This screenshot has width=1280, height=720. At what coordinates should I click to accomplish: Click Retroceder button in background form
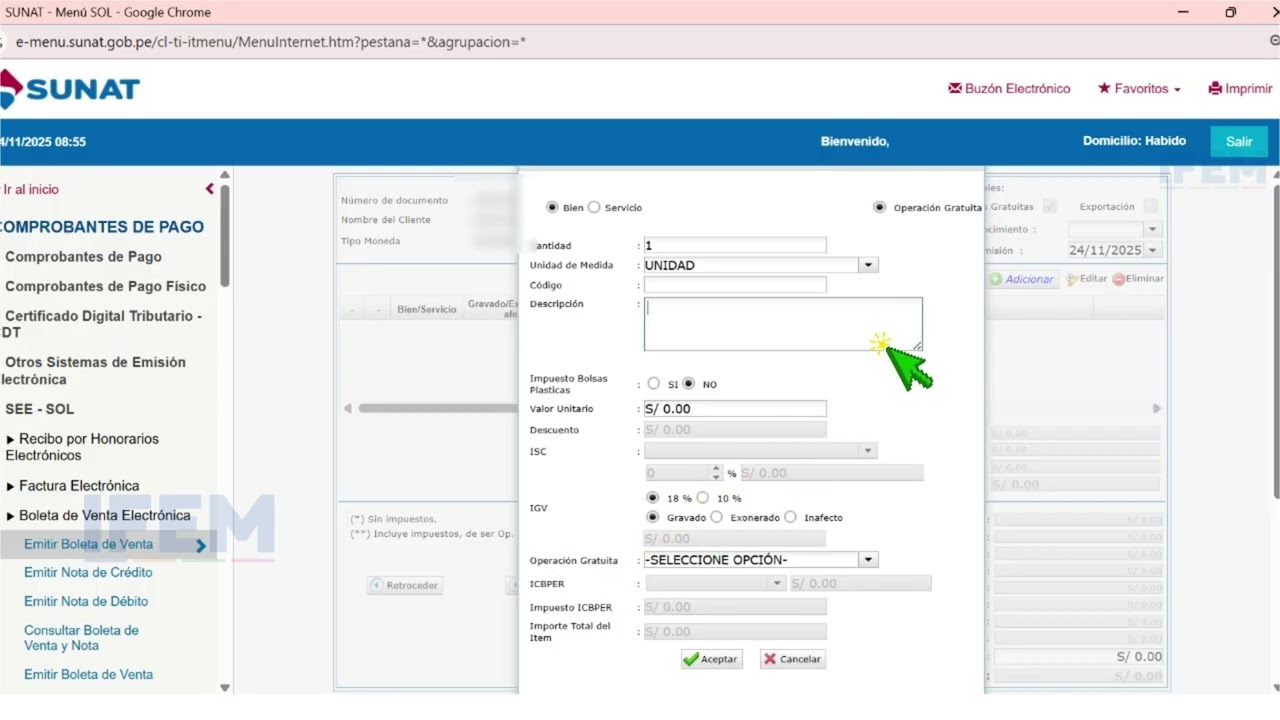[x=405, y=585]
